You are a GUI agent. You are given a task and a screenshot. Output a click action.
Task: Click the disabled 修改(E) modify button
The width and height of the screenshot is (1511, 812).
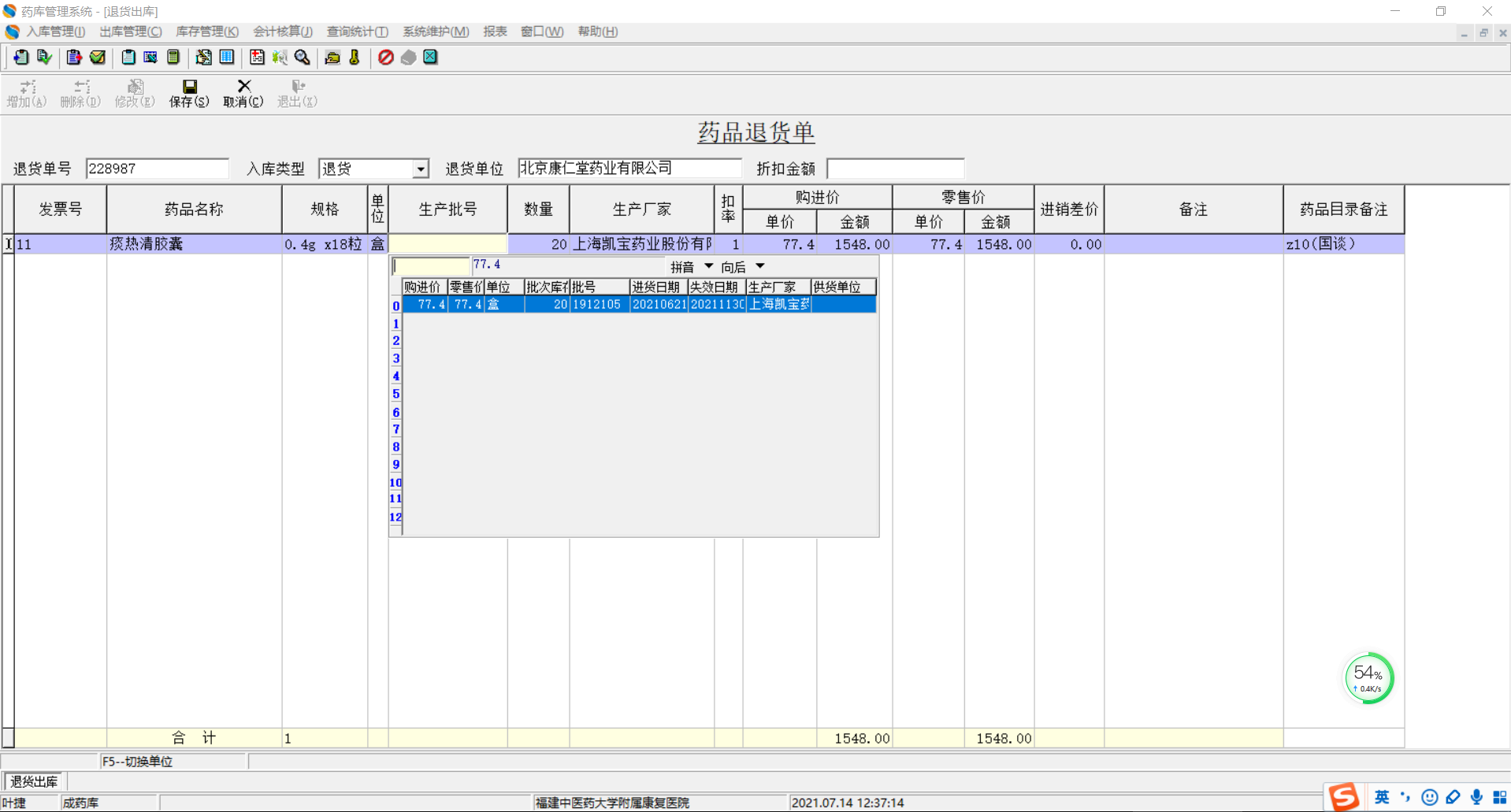click(x=135, y=94)
